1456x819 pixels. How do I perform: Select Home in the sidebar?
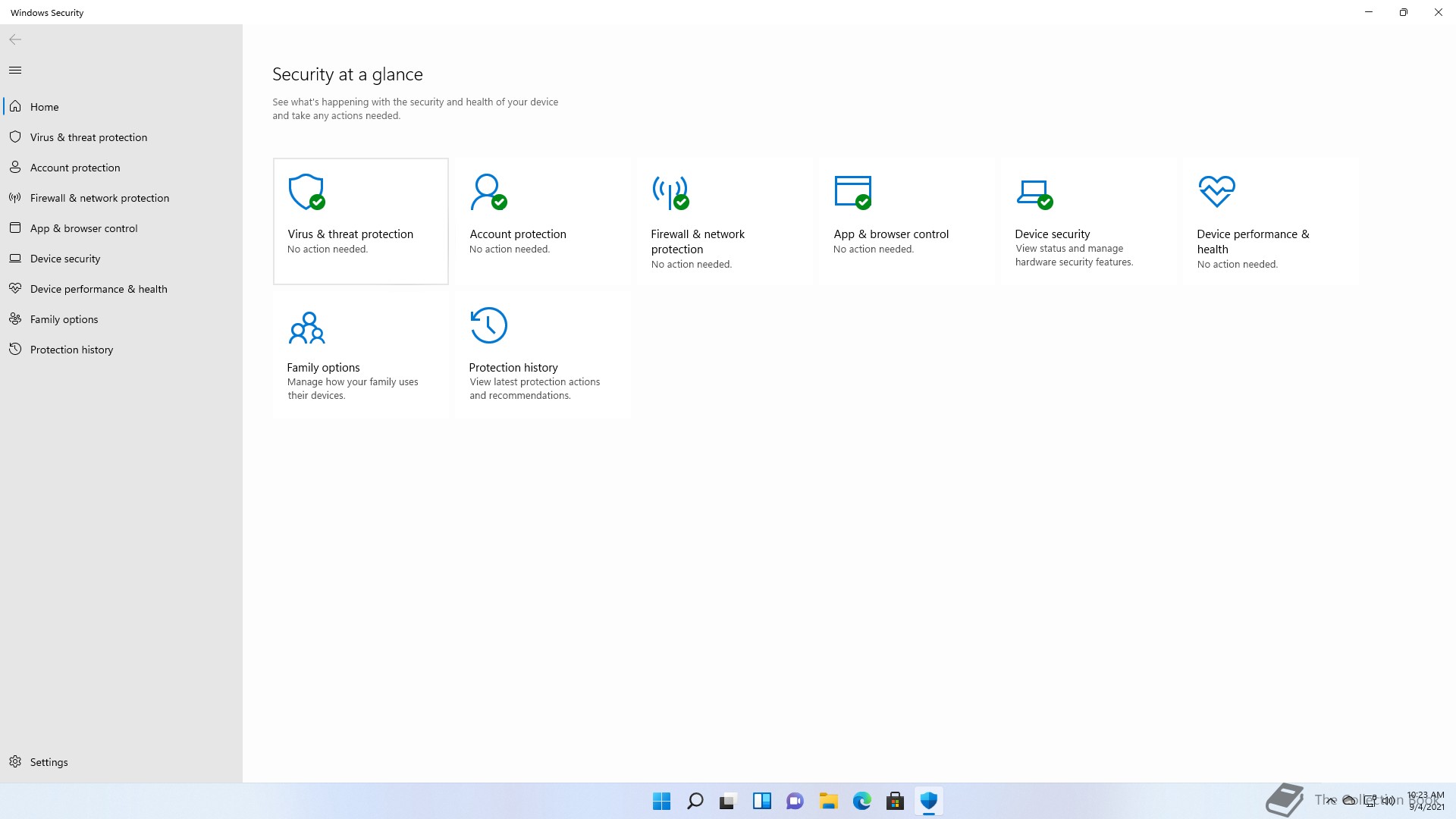(x=121, y=107)
